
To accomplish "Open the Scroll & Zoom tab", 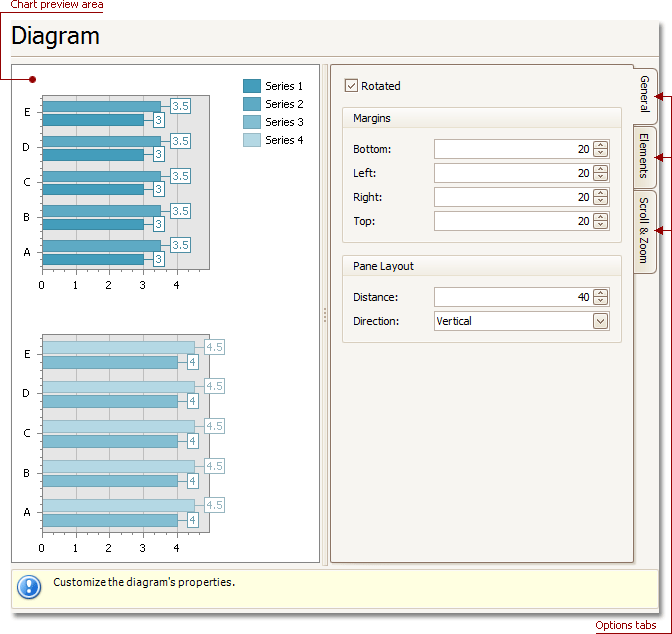I will tap(645, 230).
